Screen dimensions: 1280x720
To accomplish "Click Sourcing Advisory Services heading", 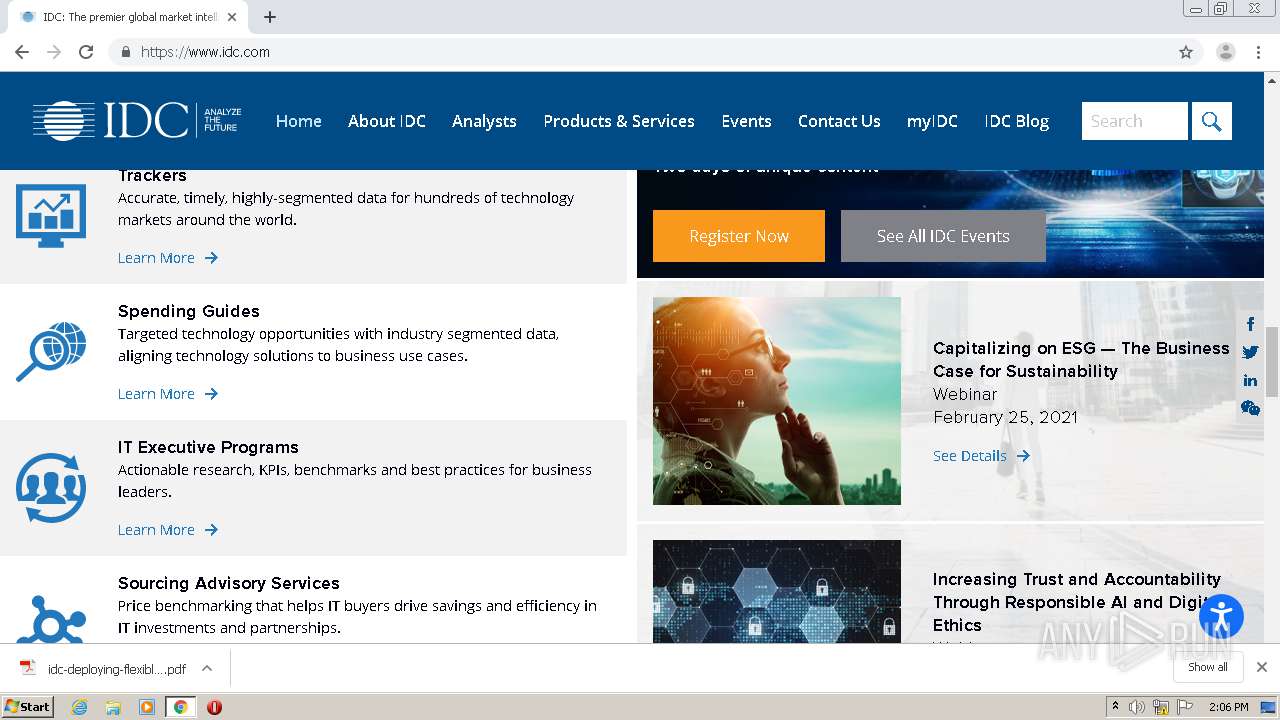I will coord(229,583).
